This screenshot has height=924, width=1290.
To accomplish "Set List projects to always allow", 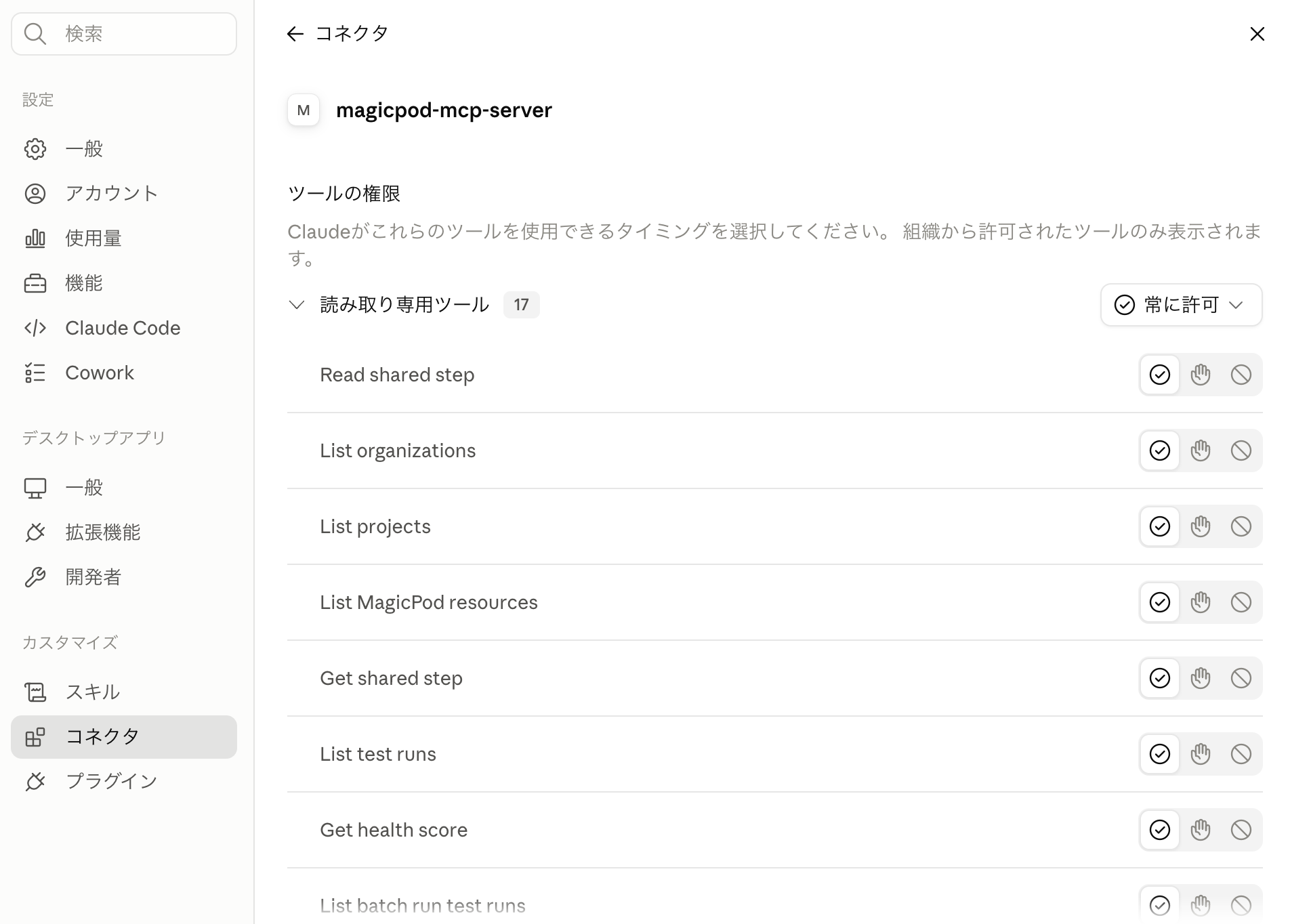I will 1160,526.
